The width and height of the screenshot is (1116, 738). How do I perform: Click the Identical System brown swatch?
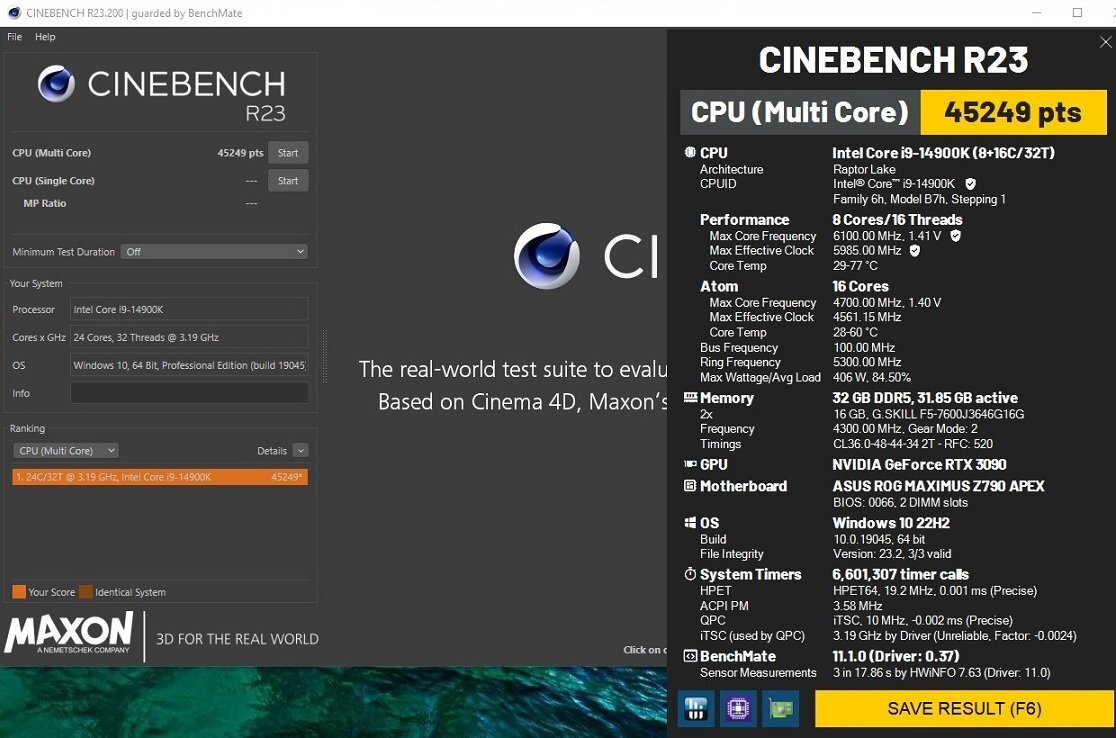[x=85, y=591]
